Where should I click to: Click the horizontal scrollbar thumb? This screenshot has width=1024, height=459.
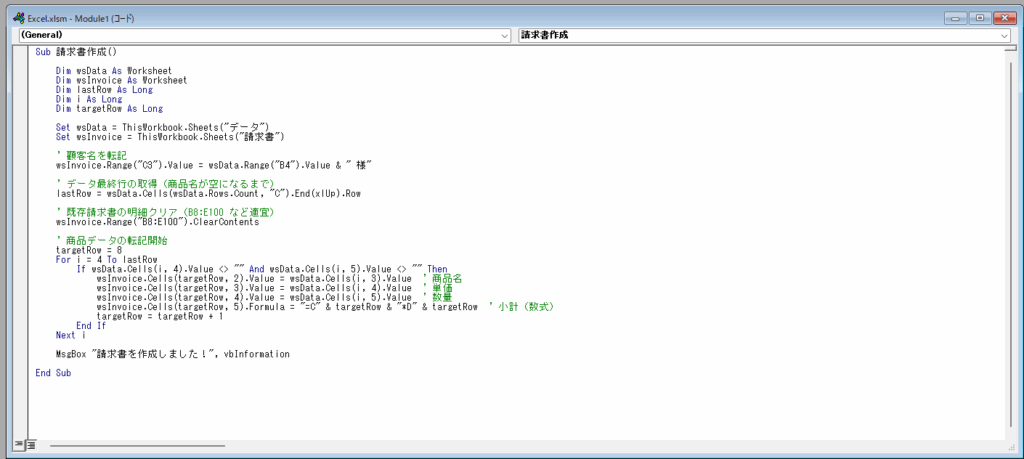(x=137, y=445)
